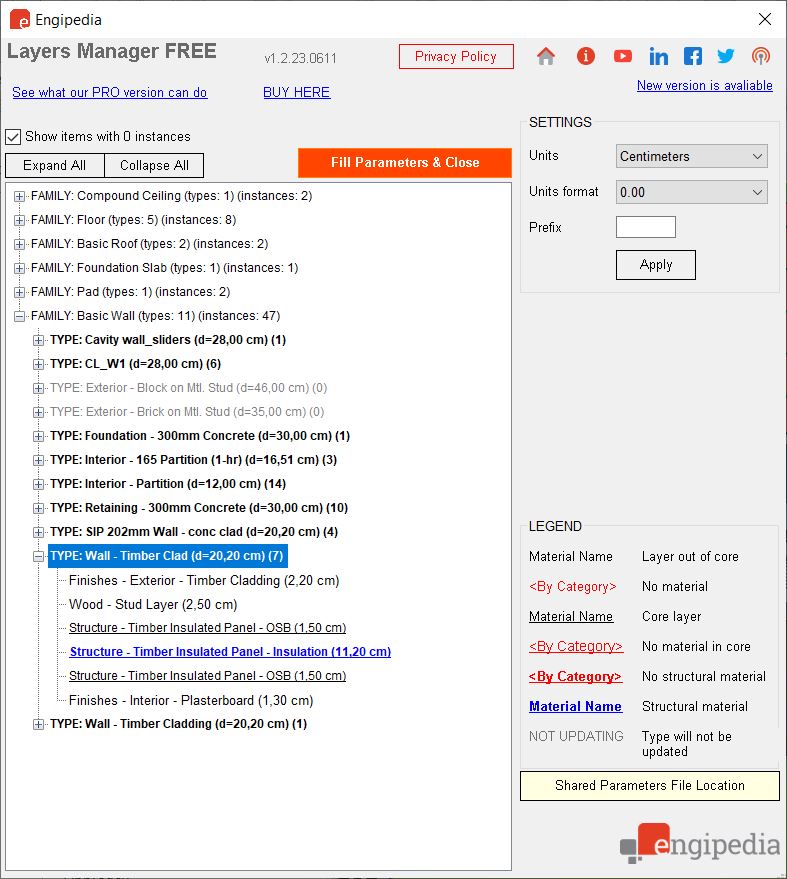Select FAMILY: Pad row

(131, 292)
